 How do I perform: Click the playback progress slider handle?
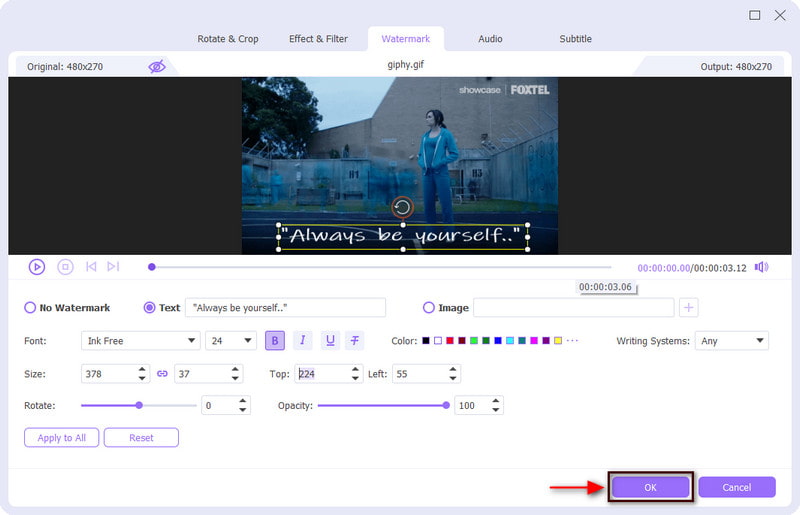tap(152, 267)
